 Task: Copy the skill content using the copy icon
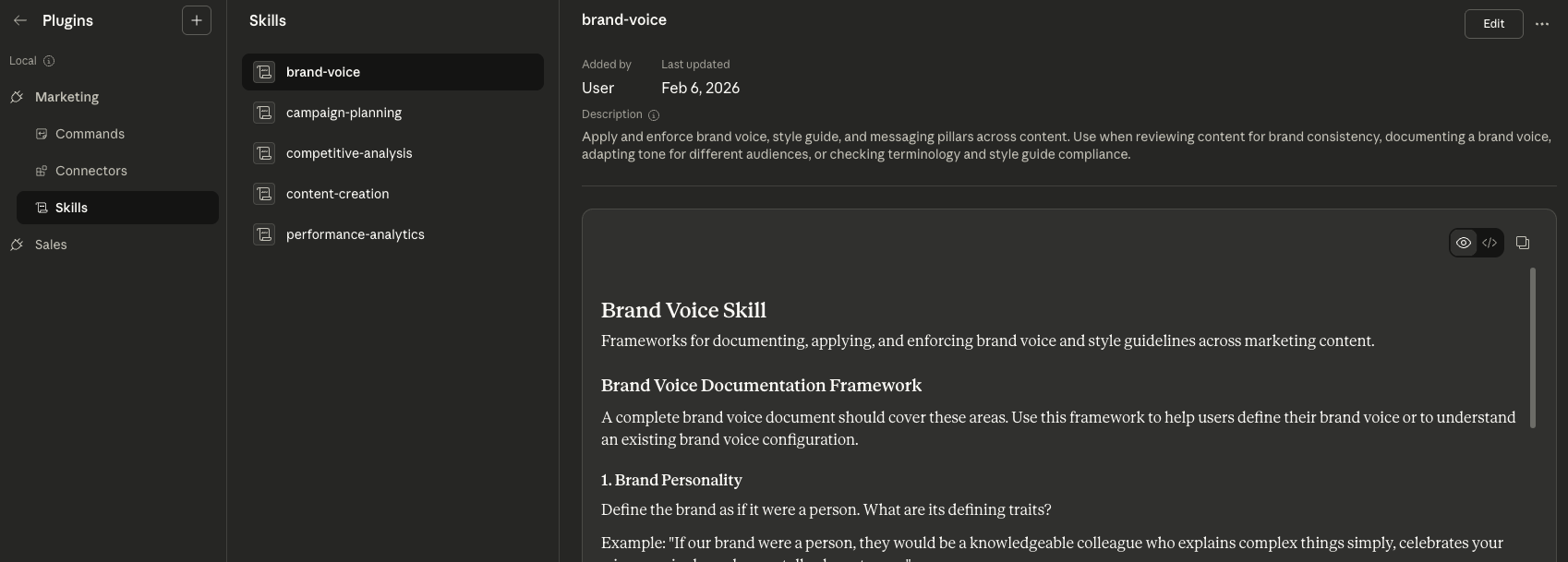coord(1522,243)
